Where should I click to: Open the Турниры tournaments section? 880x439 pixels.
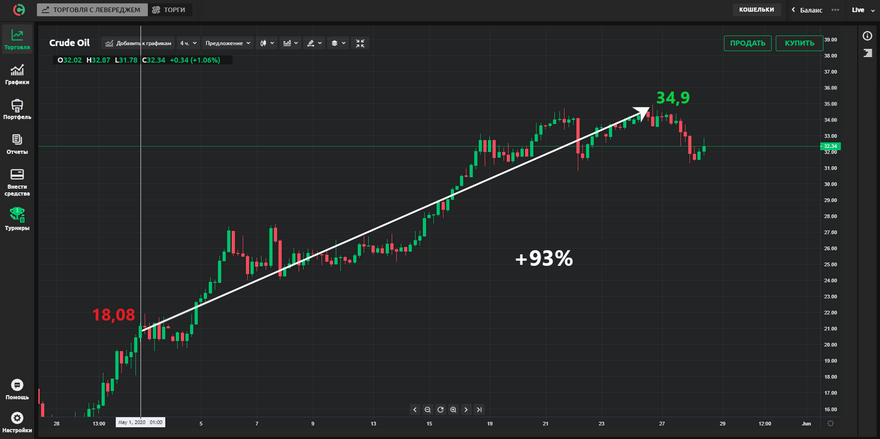pyautogui.click(x=17, y=218)
